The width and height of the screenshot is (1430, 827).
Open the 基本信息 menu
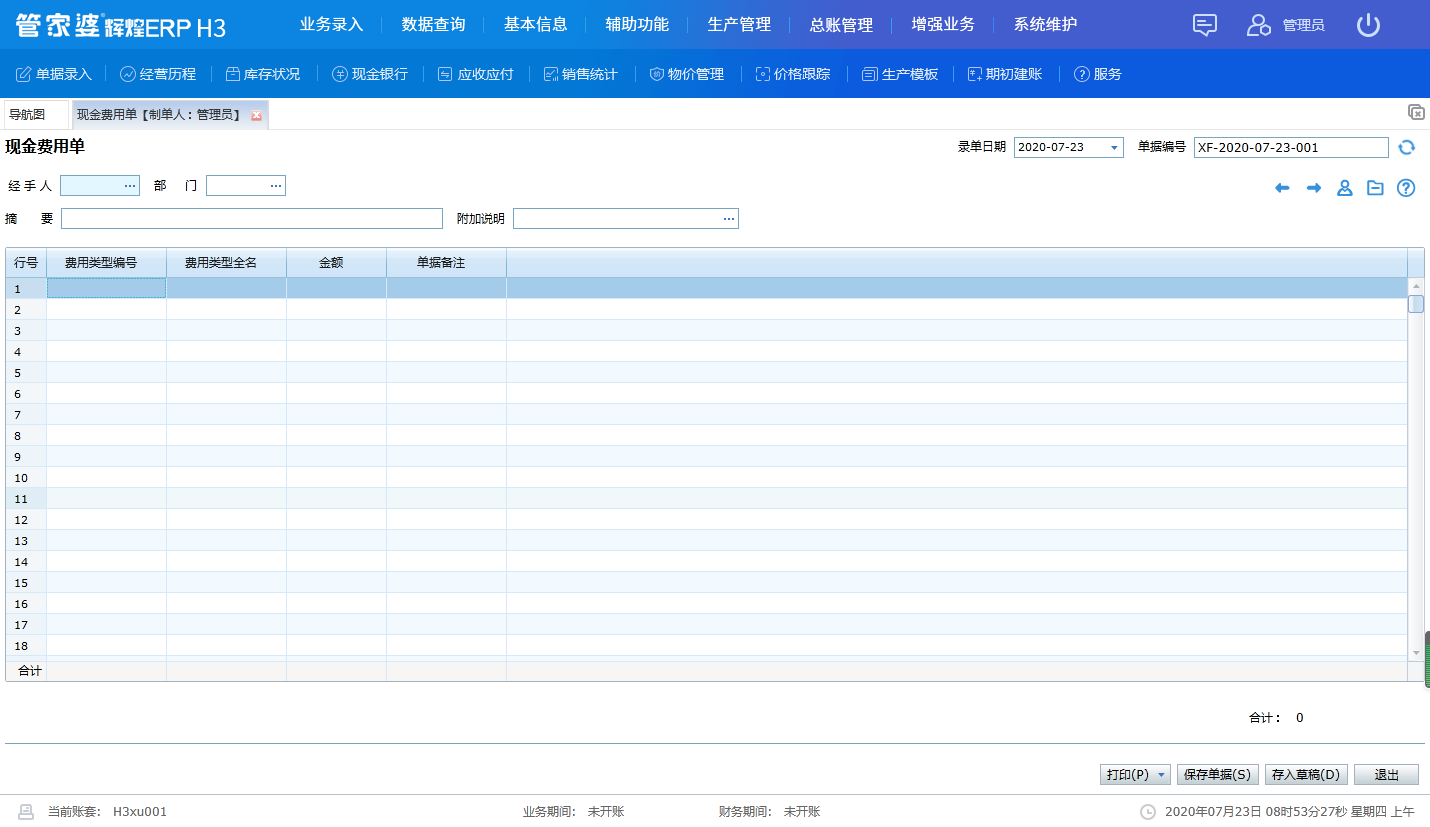coord(536,25)
